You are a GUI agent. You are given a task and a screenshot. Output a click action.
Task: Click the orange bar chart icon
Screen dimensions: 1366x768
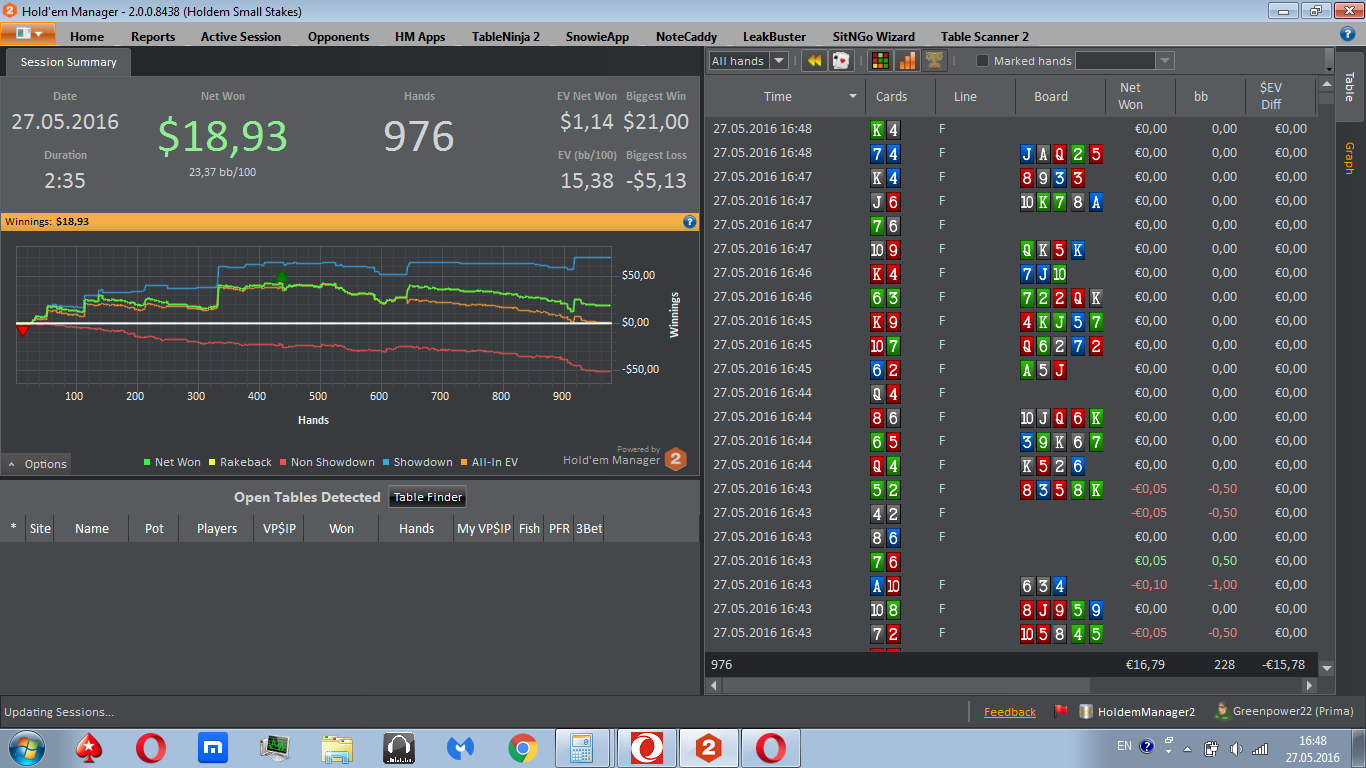pyautogui.click(x=907, y=61)
